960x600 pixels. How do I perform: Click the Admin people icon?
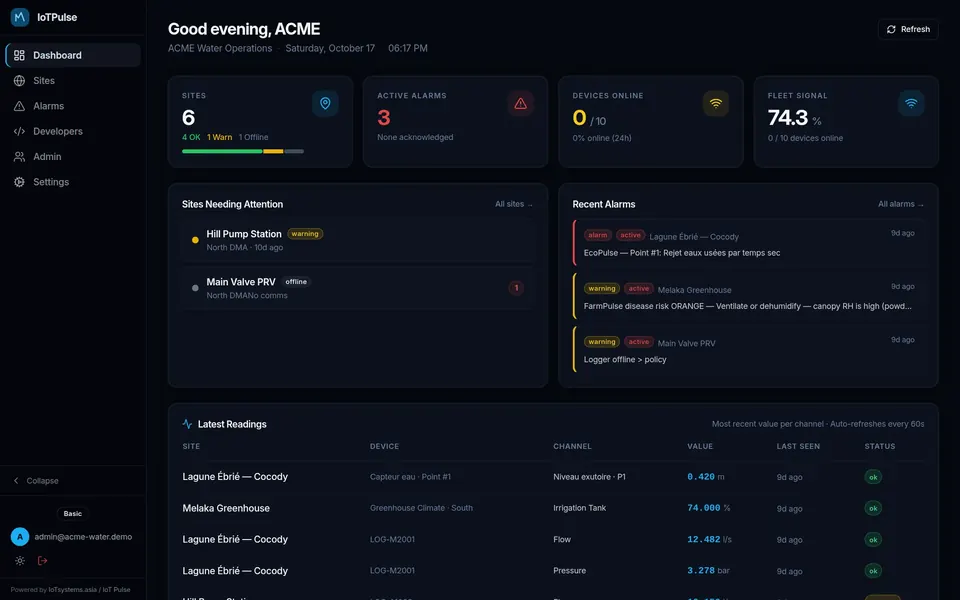coord(20,157)
